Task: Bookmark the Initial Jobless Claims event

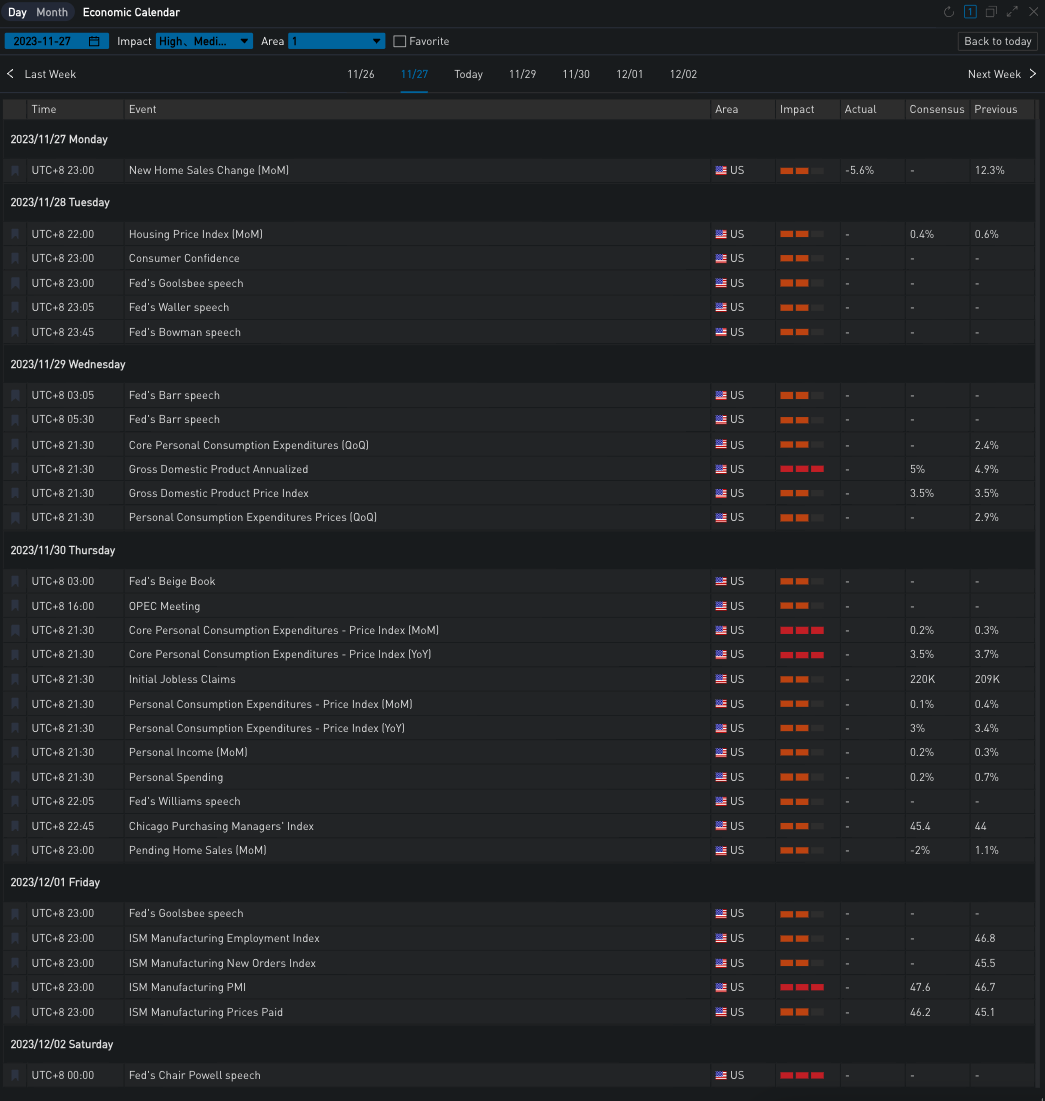Action: 15,680
